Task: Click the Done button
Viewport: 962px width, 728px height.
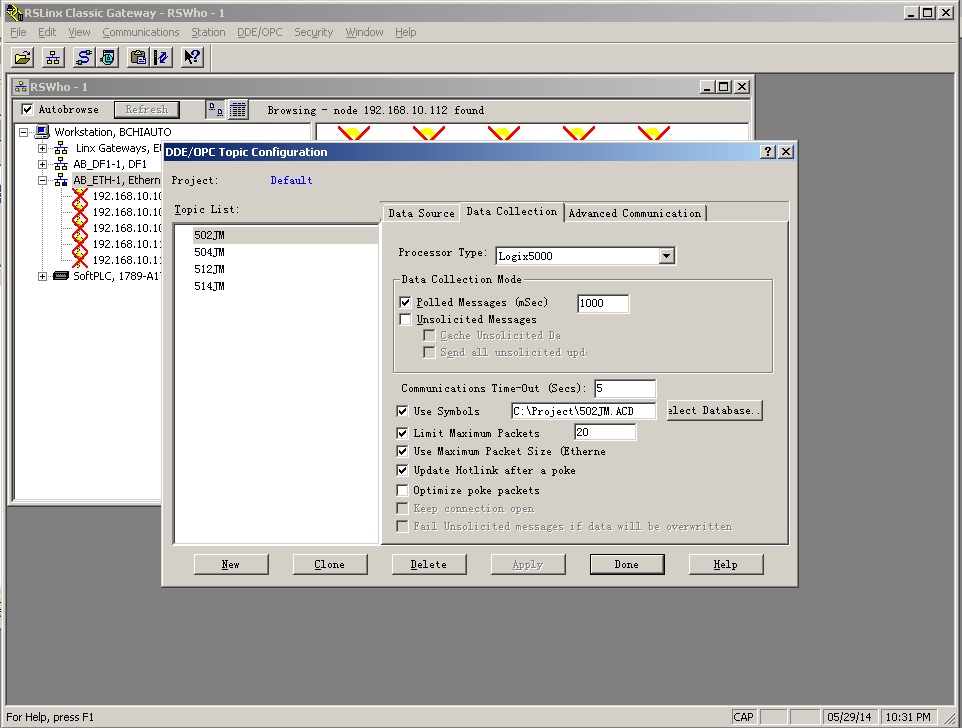Action: (x=627, y=564)
